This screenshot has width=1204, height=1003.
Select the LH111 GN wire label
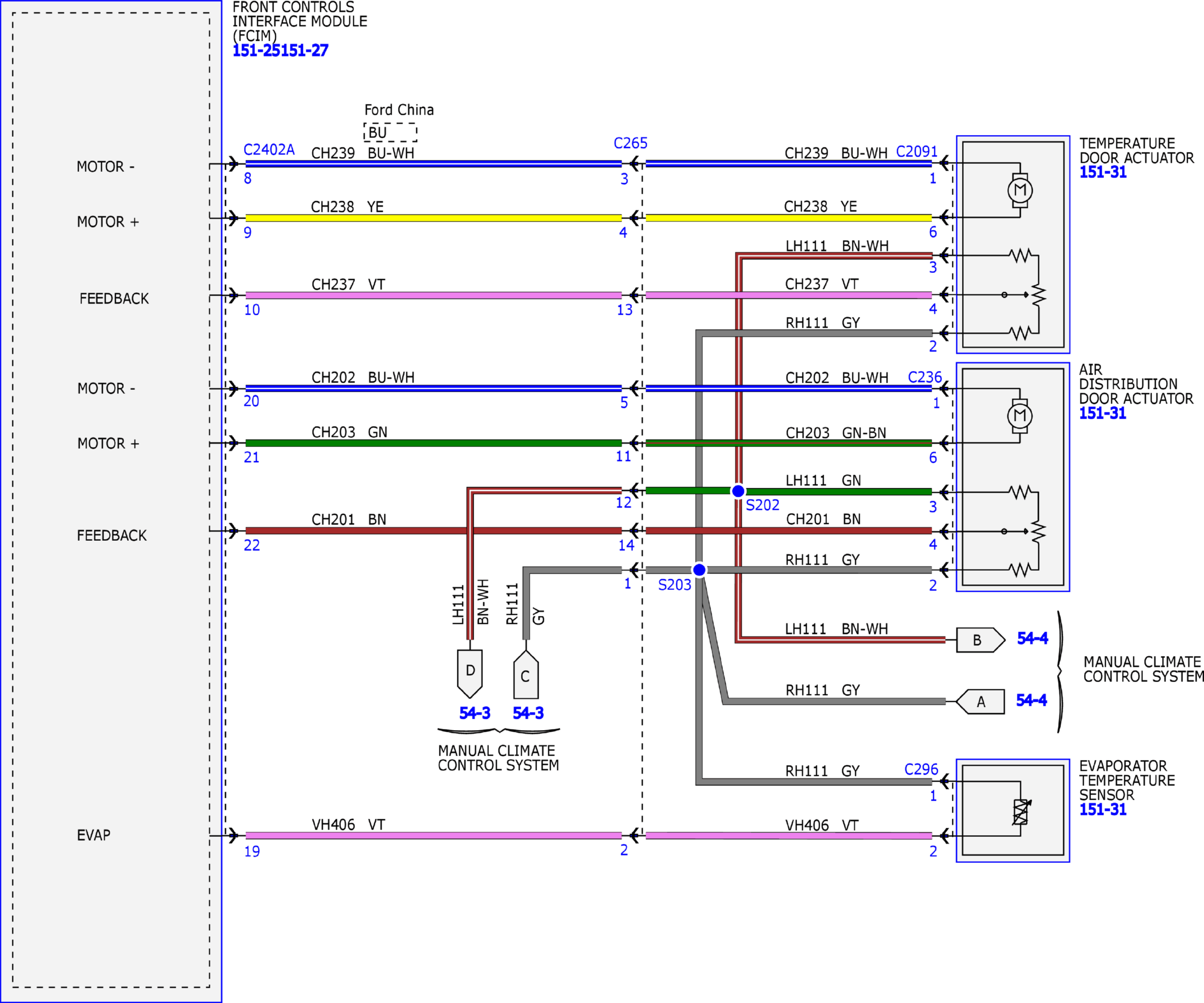824,480
